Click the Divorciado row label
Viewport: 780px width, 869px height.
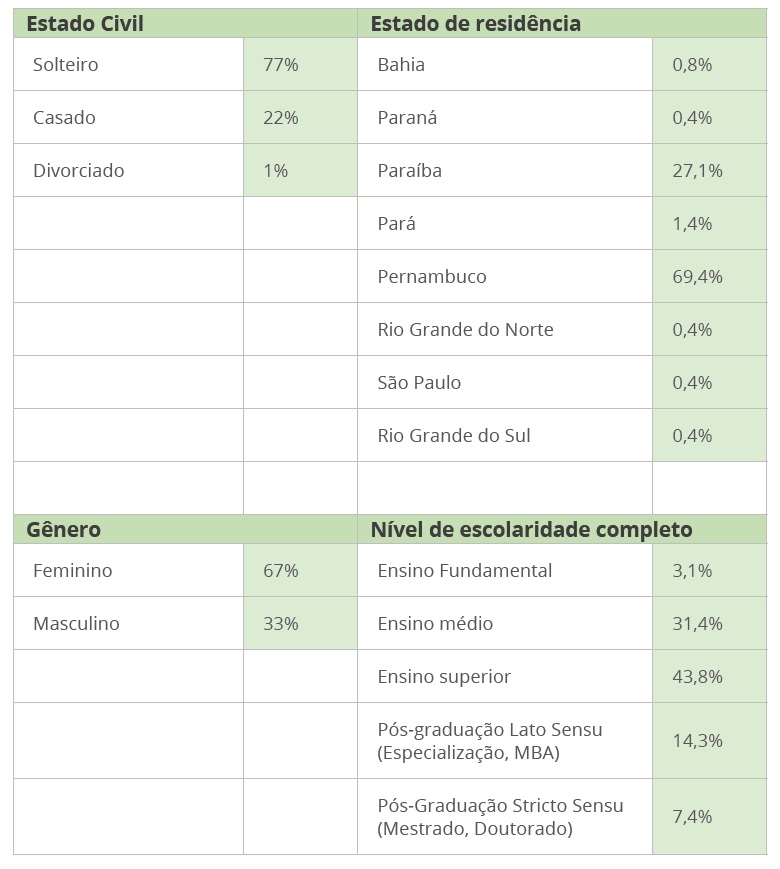tap(79, 171)
